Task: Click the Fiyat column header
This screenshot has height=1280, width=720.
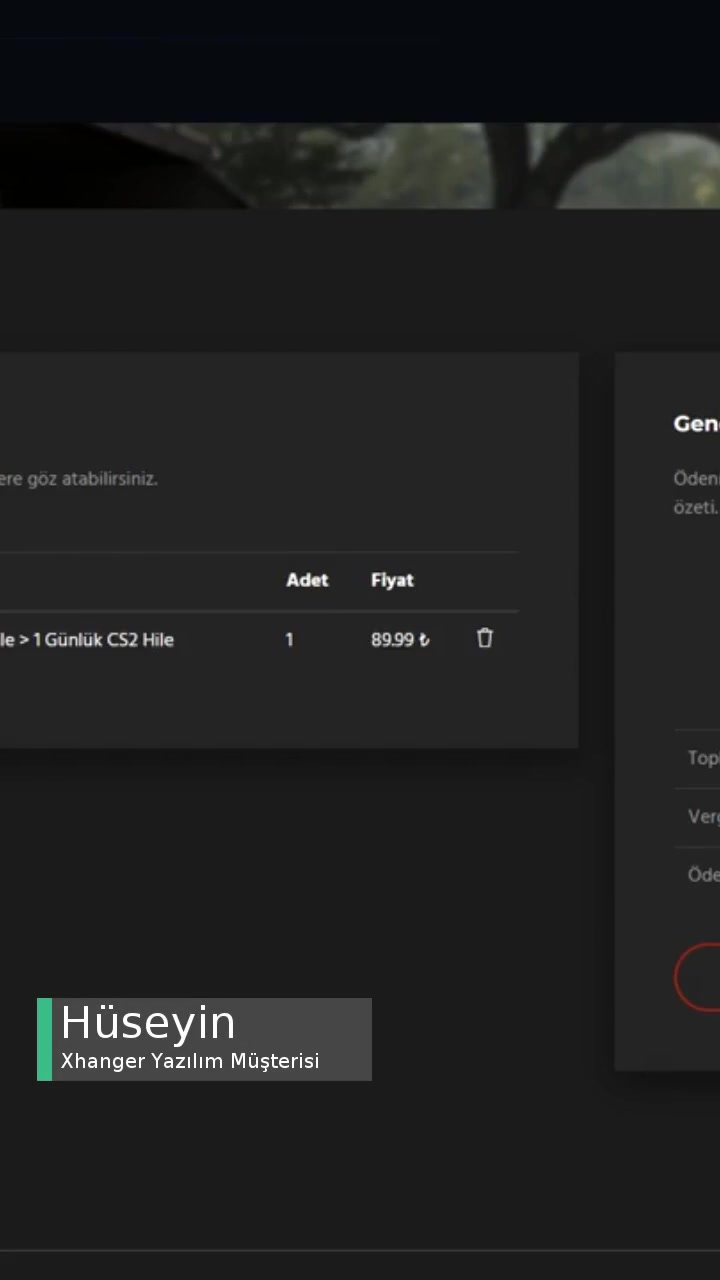Action: coord(392,580)
